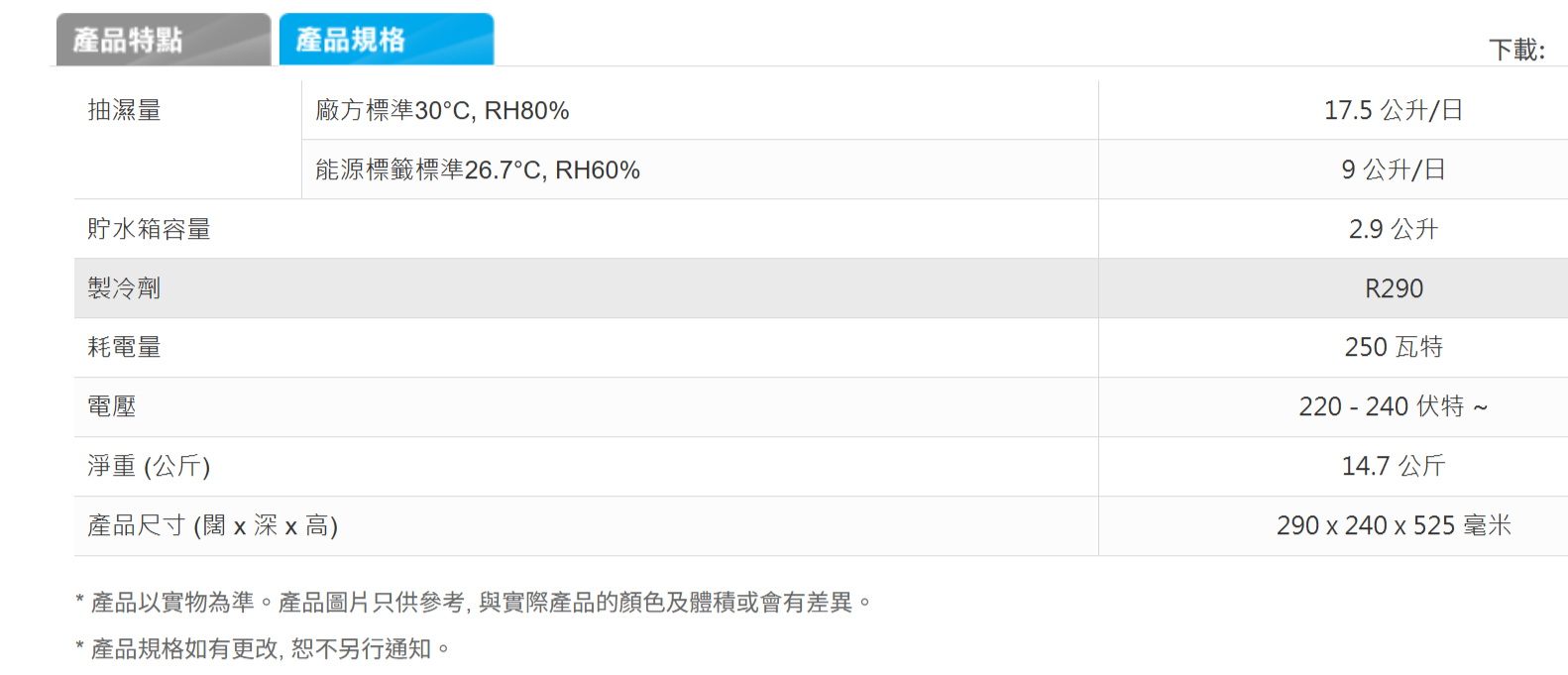Select the 能源標籤標準26.7°C, RH60% cell
The height and width of the screenshot is (675, 1568).
click(478, 169)
